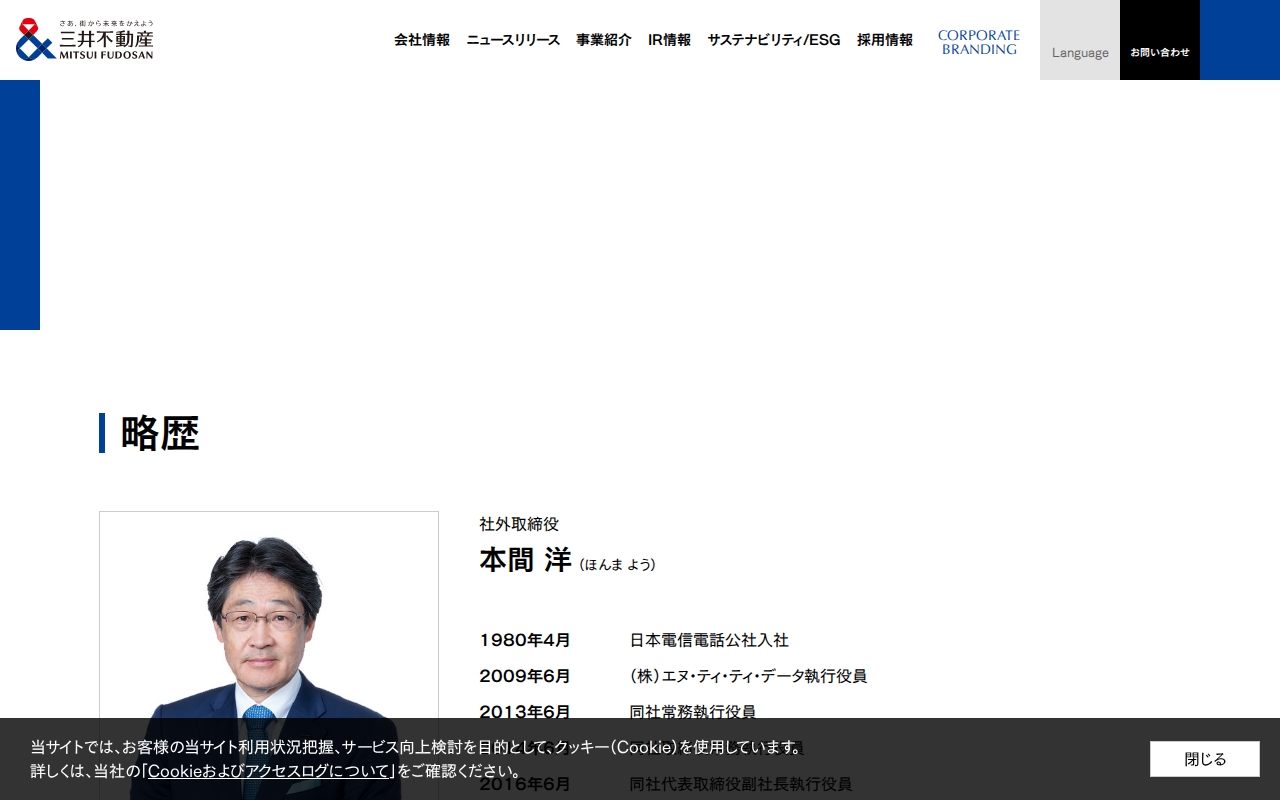Click the 1980年4月 date
The width and height of the screenshot is (1280, 800).
tap(525, 640)
